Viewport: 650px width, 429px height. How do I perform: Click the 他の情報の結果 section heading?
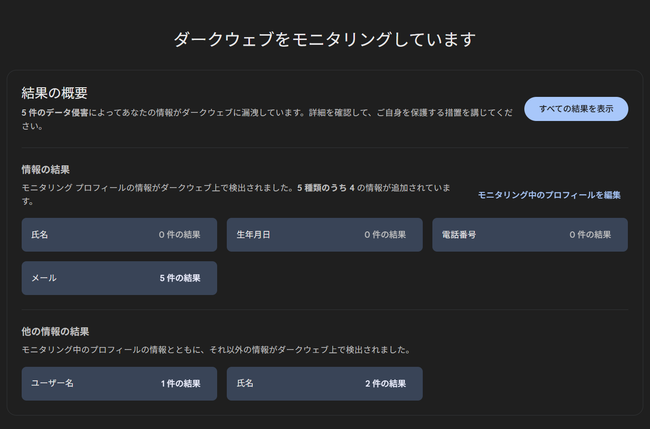coord(55,332)
